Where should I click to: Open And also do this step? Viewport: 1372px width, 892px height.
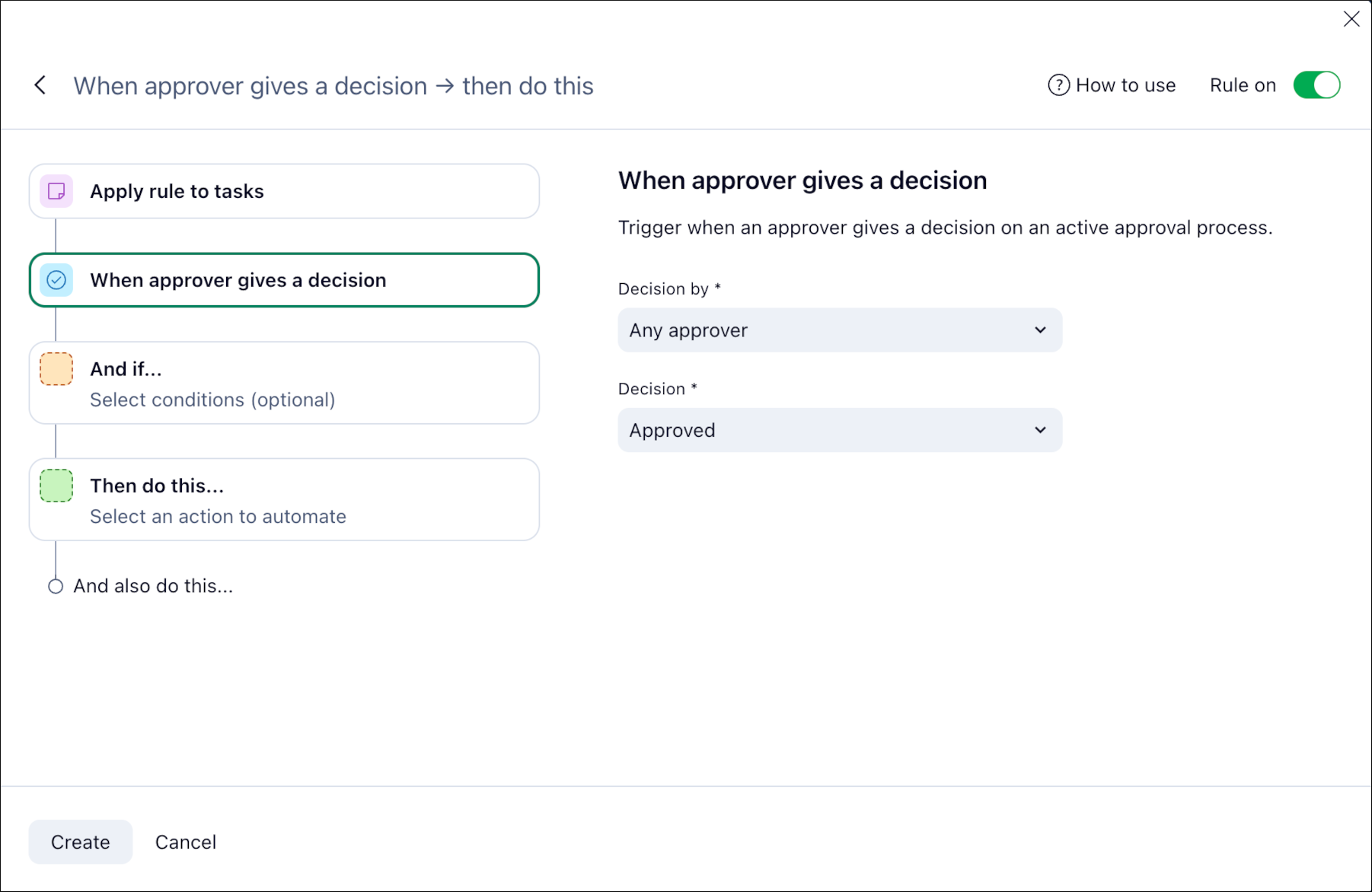[x=153, y=585]
